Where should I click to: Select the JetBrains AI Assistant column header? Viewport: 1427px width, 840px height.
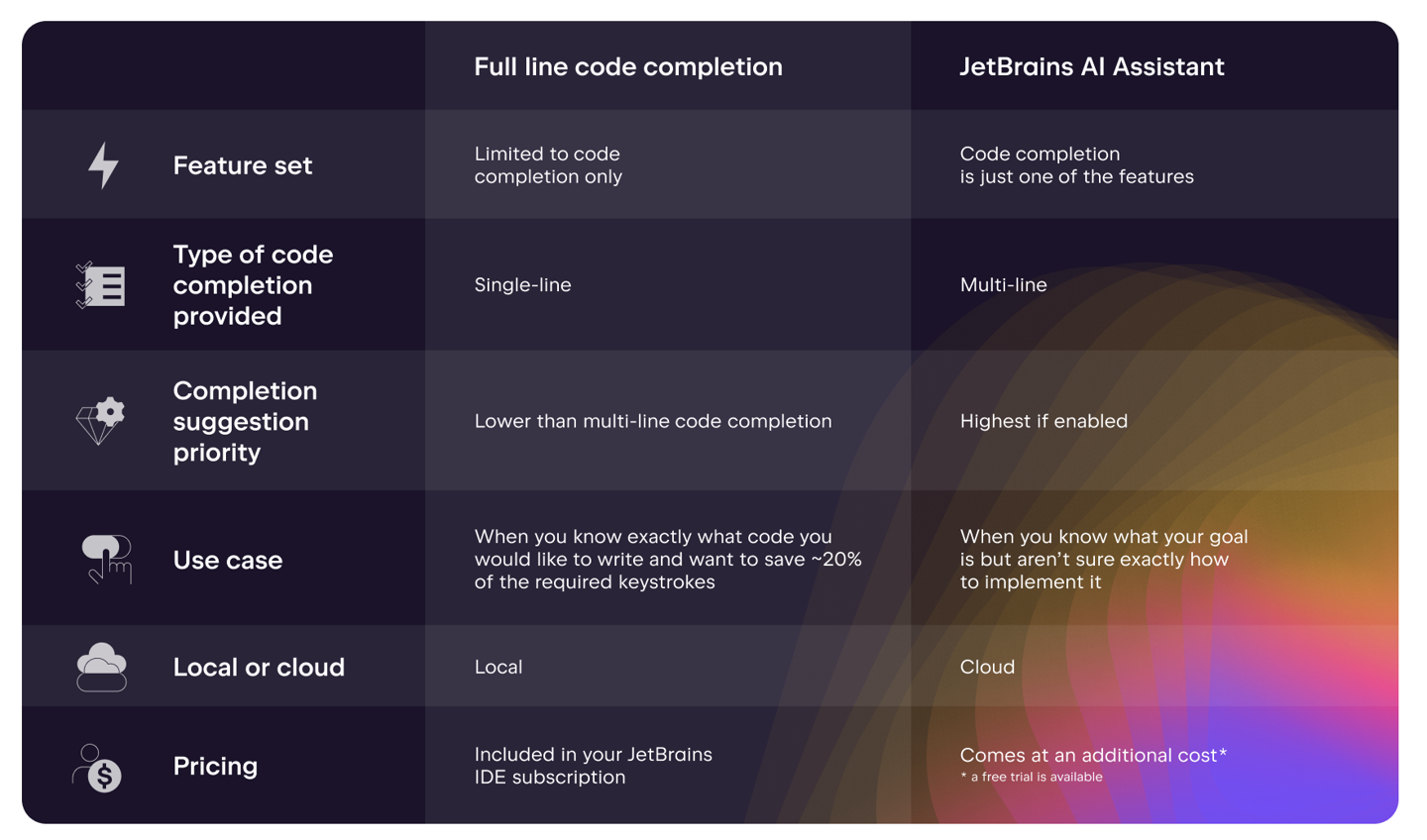[x=1091, y=66]
